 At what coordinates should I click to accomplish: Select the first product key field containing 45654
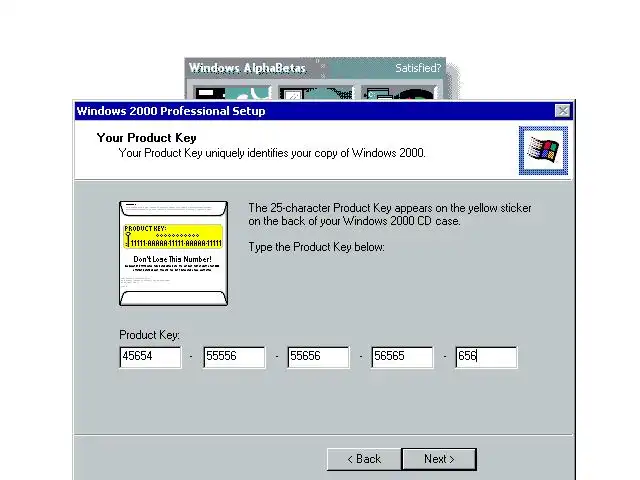tap(150, 357)
